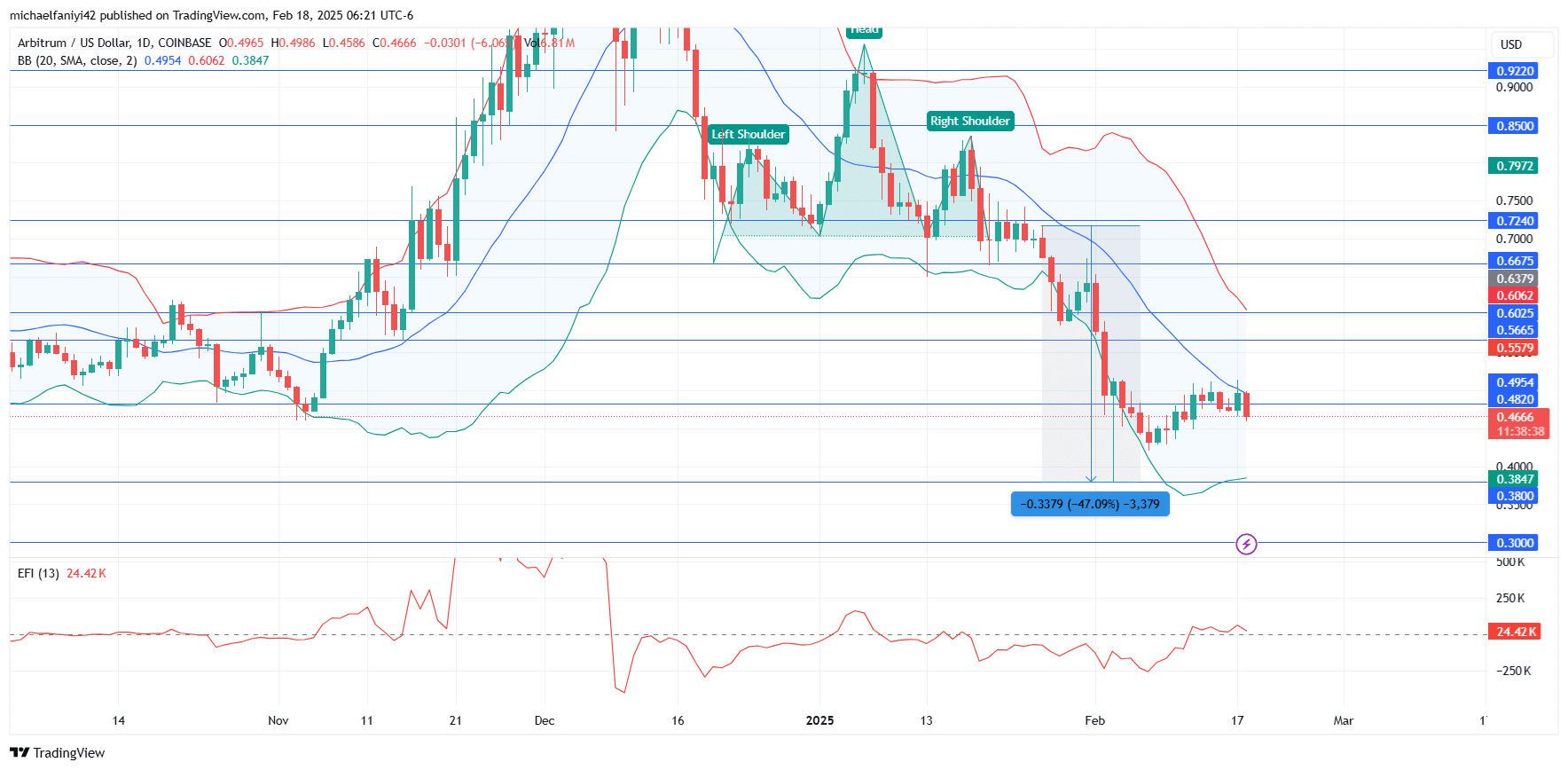This screenshot has width=1568, height=770.
Task: Click the L0.4586 low value in legend
Action: click(343, 43)
